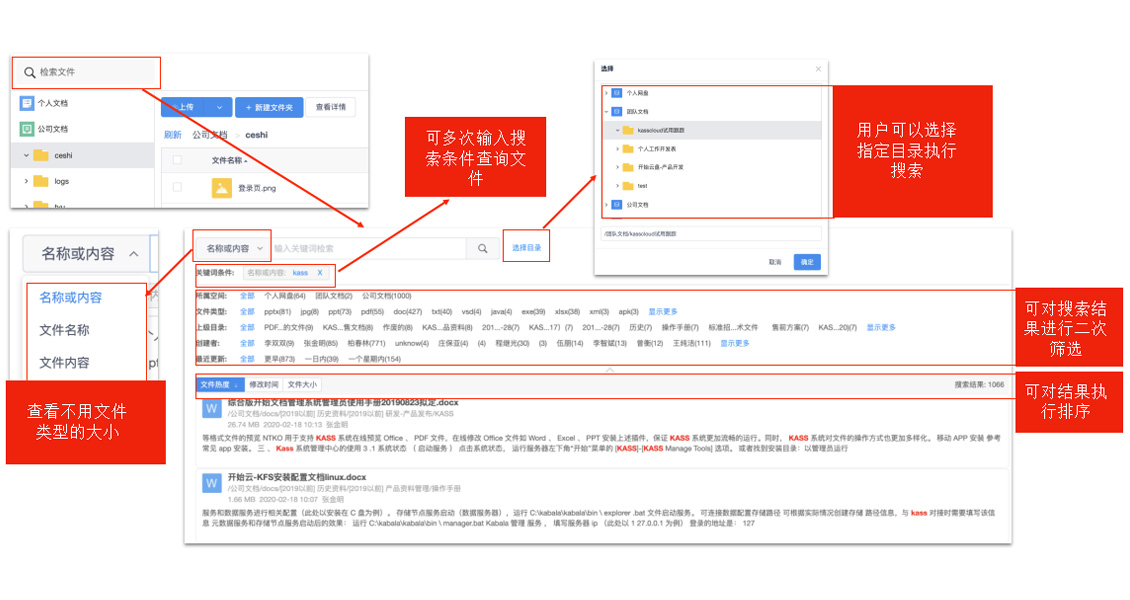1130x600 pixels.
Task: Click the 公司文档 icon in the sidebar
Action: click(x=27, y=129)
